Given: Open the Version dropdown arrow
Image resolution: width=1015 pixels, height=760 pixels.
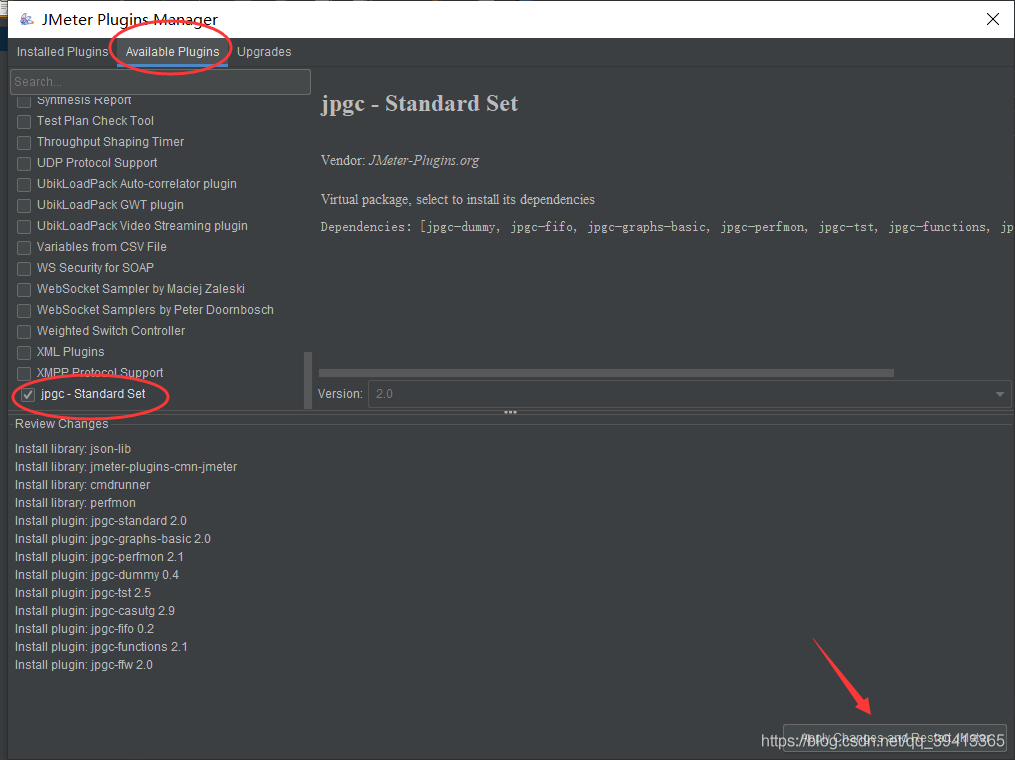Looking at the screenshot, I should click(999, 394).
